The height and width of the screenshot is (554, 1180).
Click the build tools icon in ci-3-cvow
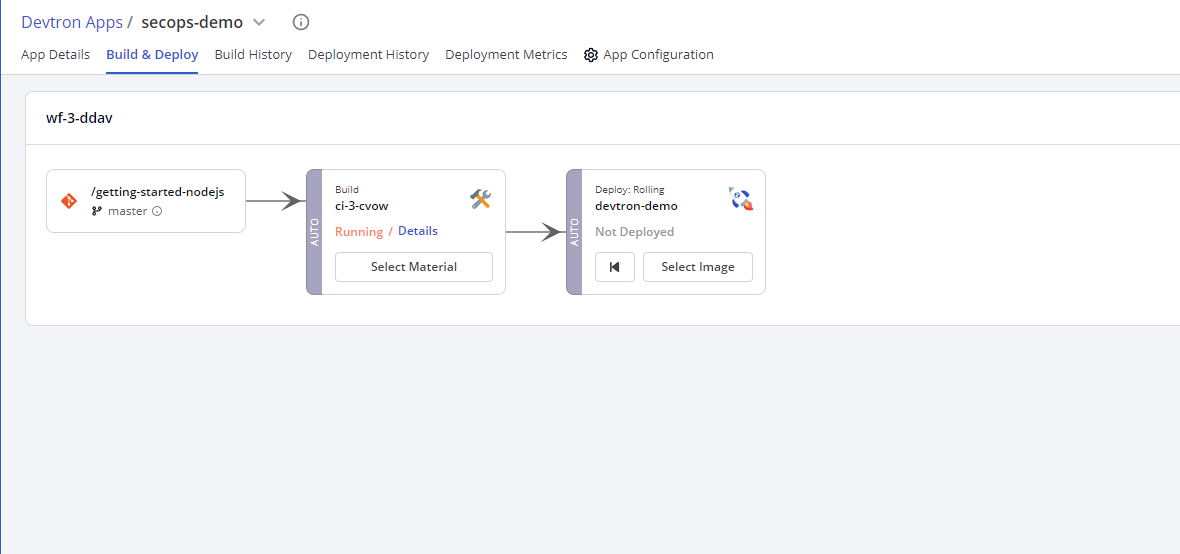pyautogui.click(x=480, y=199)
